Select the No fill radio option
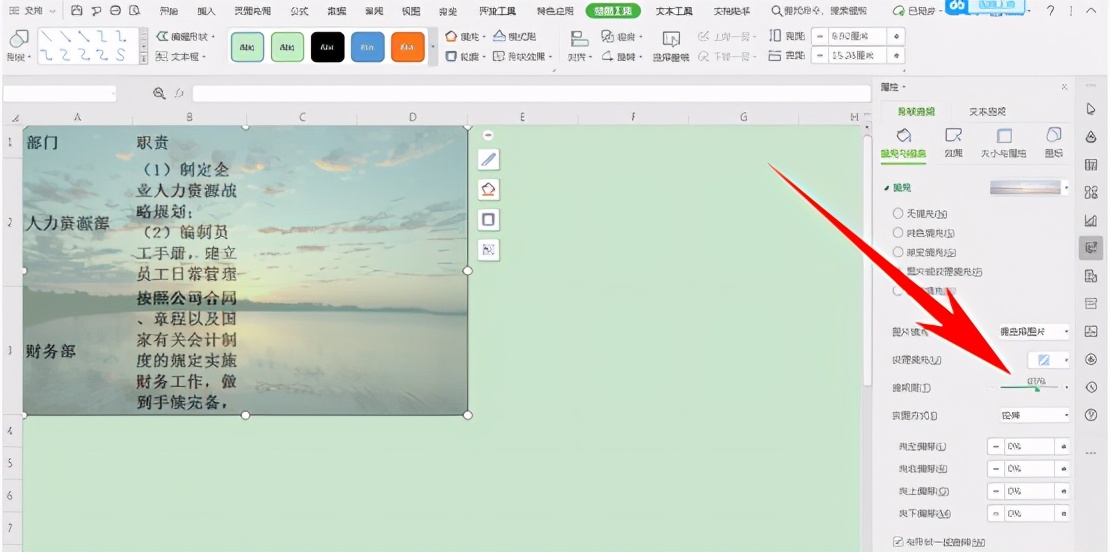Viewport: 1110px width, 552px height. [897, 213]
